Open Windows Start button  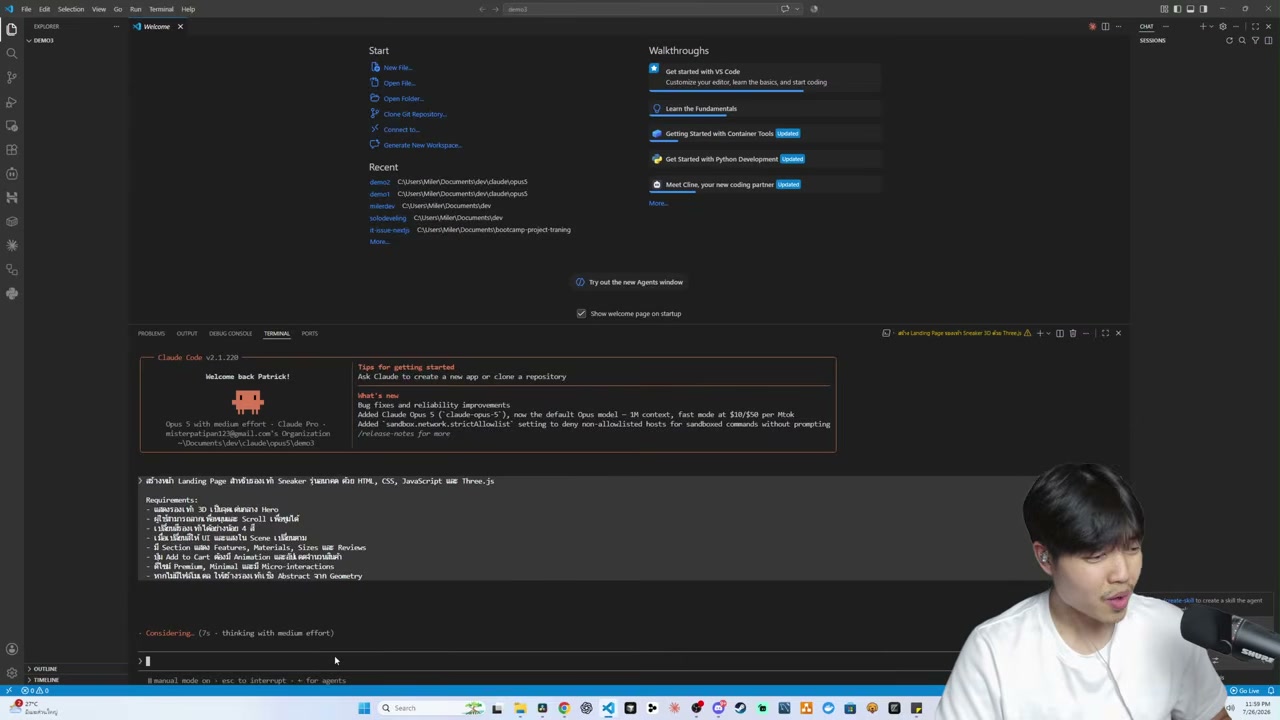click(364, 708)
